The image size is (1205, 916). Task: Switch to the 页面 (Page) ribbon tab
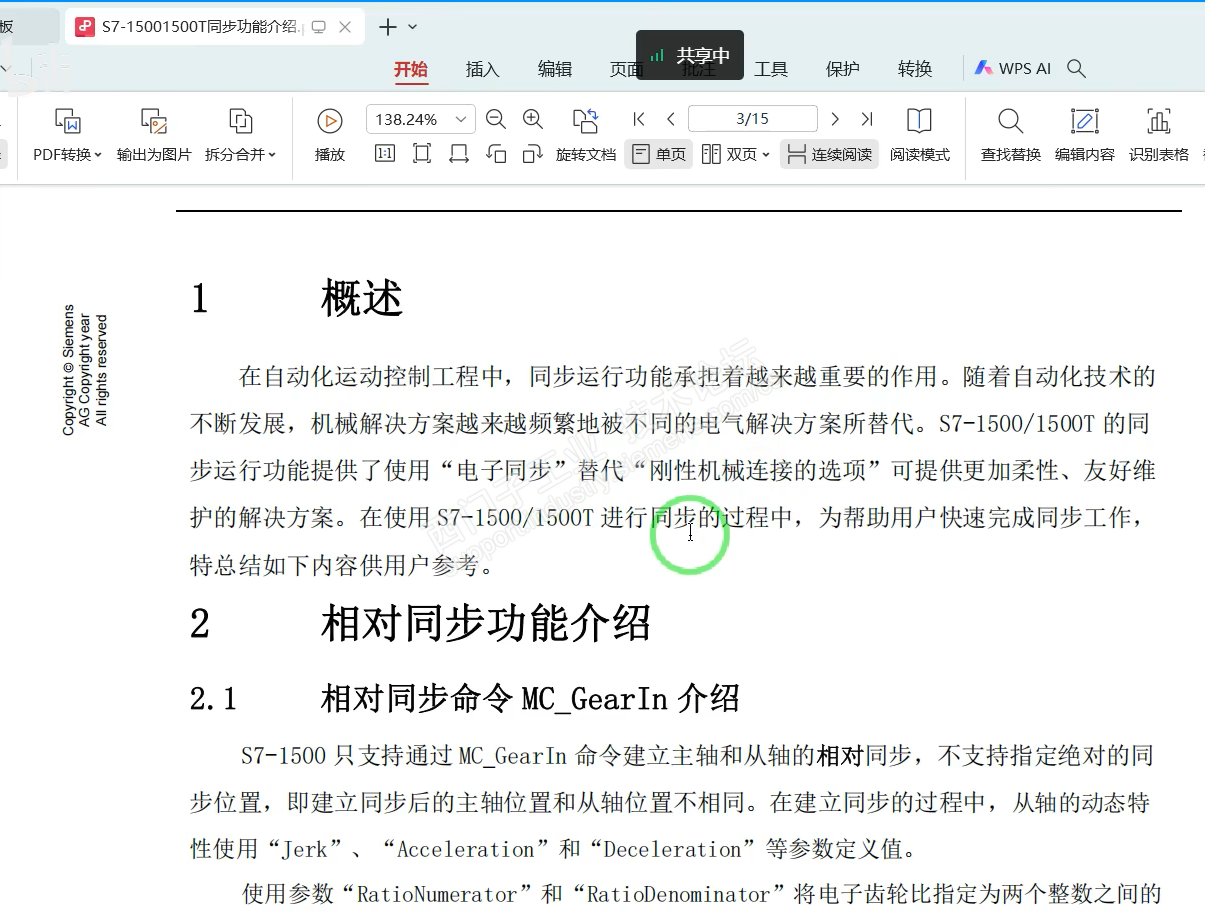click(626, 69)
